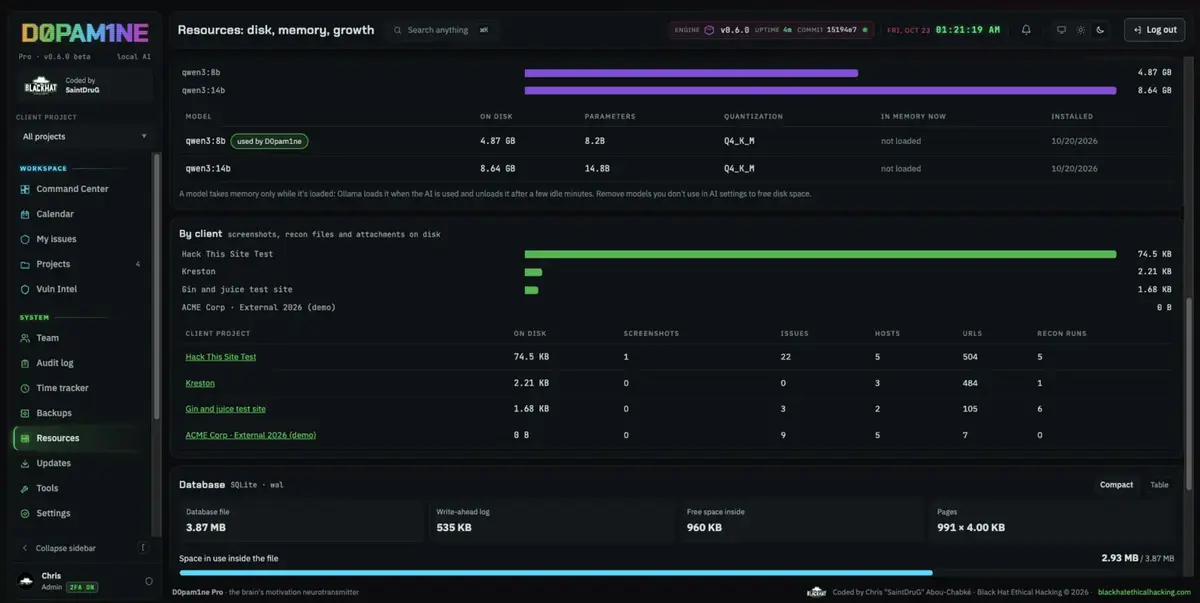The height and width of the screenshot is (603, 1200).
Task: Select the Calendar icon in the sidebar
Action: pos(26,214)
